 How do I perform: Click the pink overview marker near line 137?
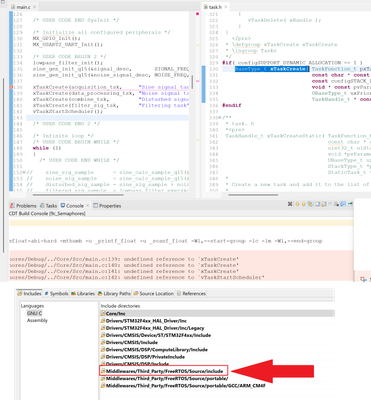(197, 81)
